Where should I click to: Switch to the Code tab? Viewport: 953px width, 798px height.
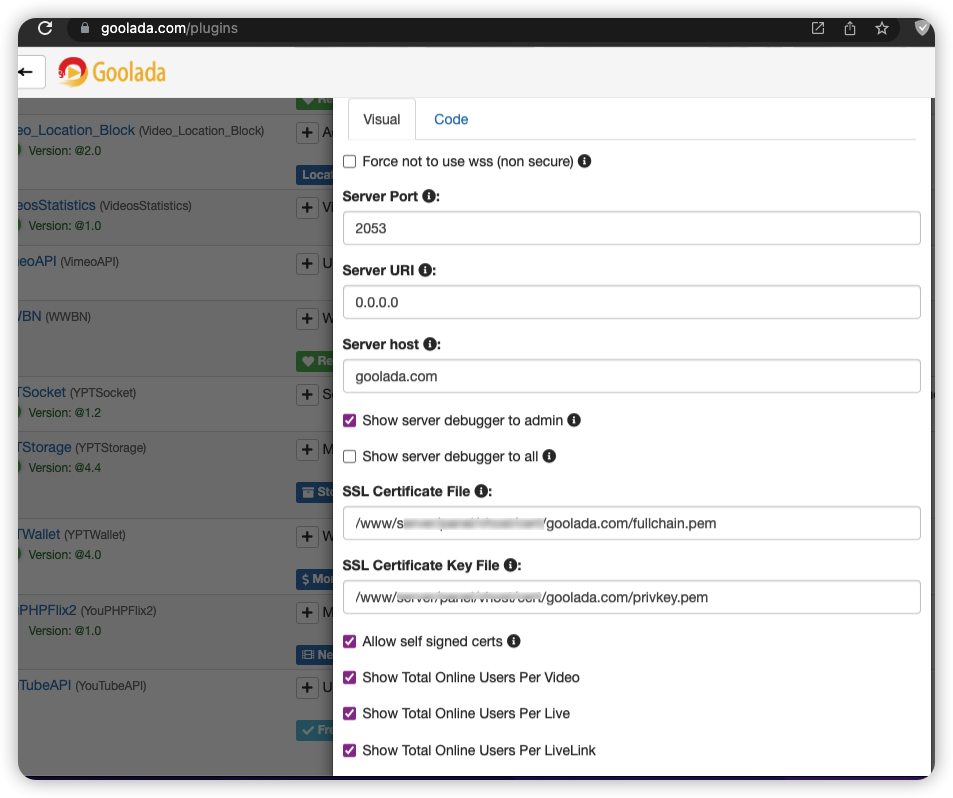coord(450,119)
